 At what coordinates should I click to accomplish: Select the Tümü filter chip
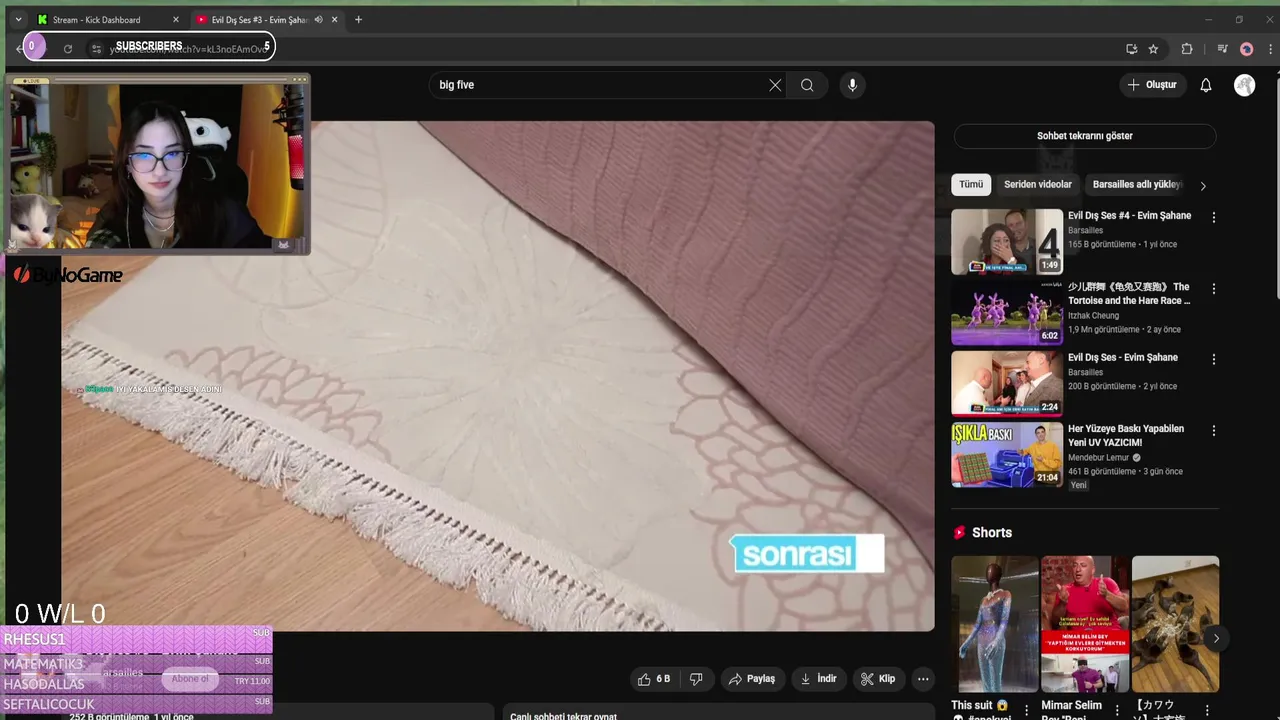(x=971, y=184)
